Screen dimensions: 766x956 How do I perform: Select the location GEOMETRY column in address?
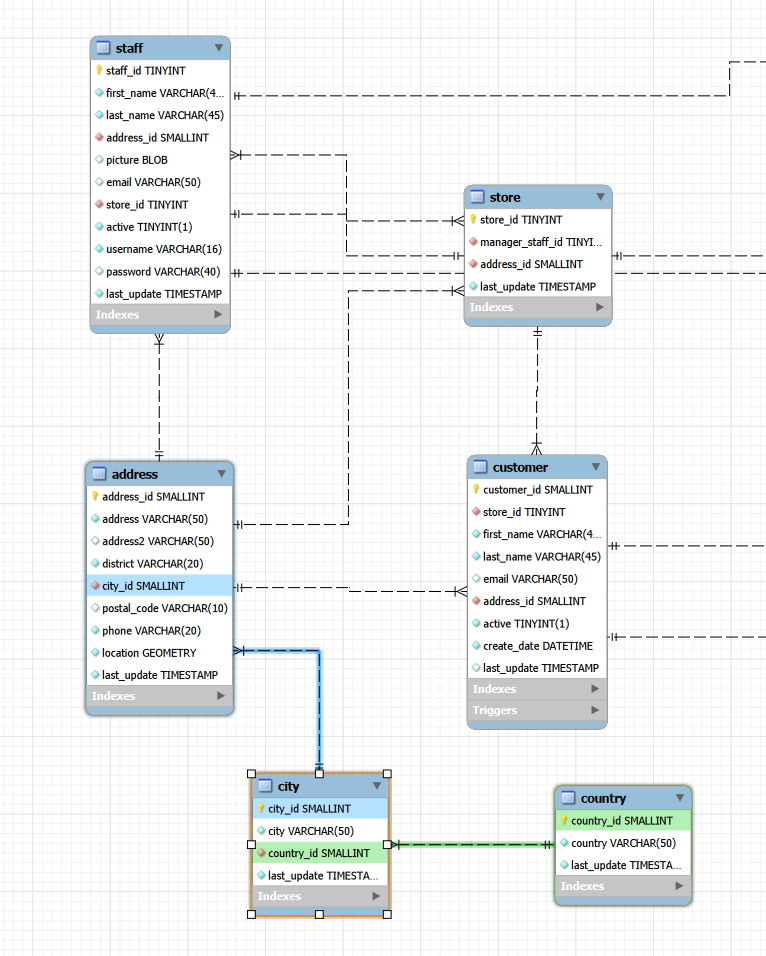point(150,653)
